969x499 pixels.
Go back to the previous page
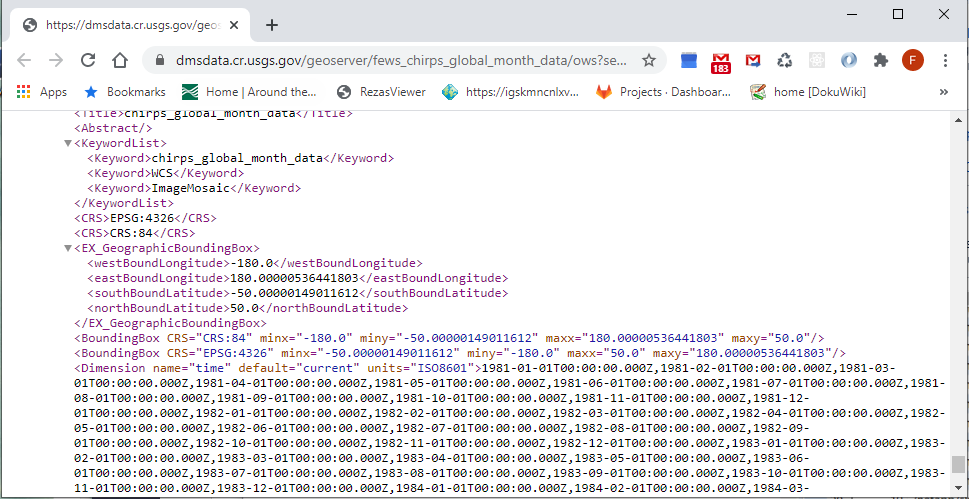(24, 60)
